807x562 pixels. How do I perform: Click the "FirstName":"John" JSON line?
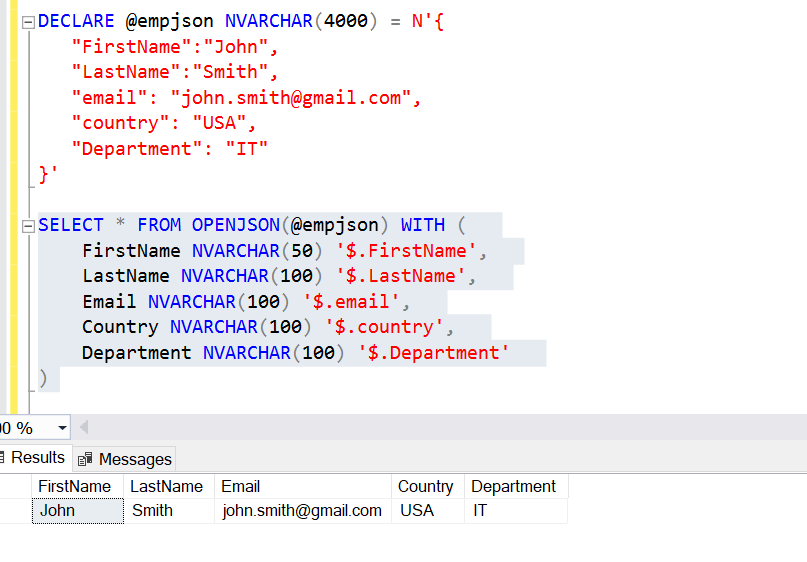pyautogui.click(x=175, y=47)
